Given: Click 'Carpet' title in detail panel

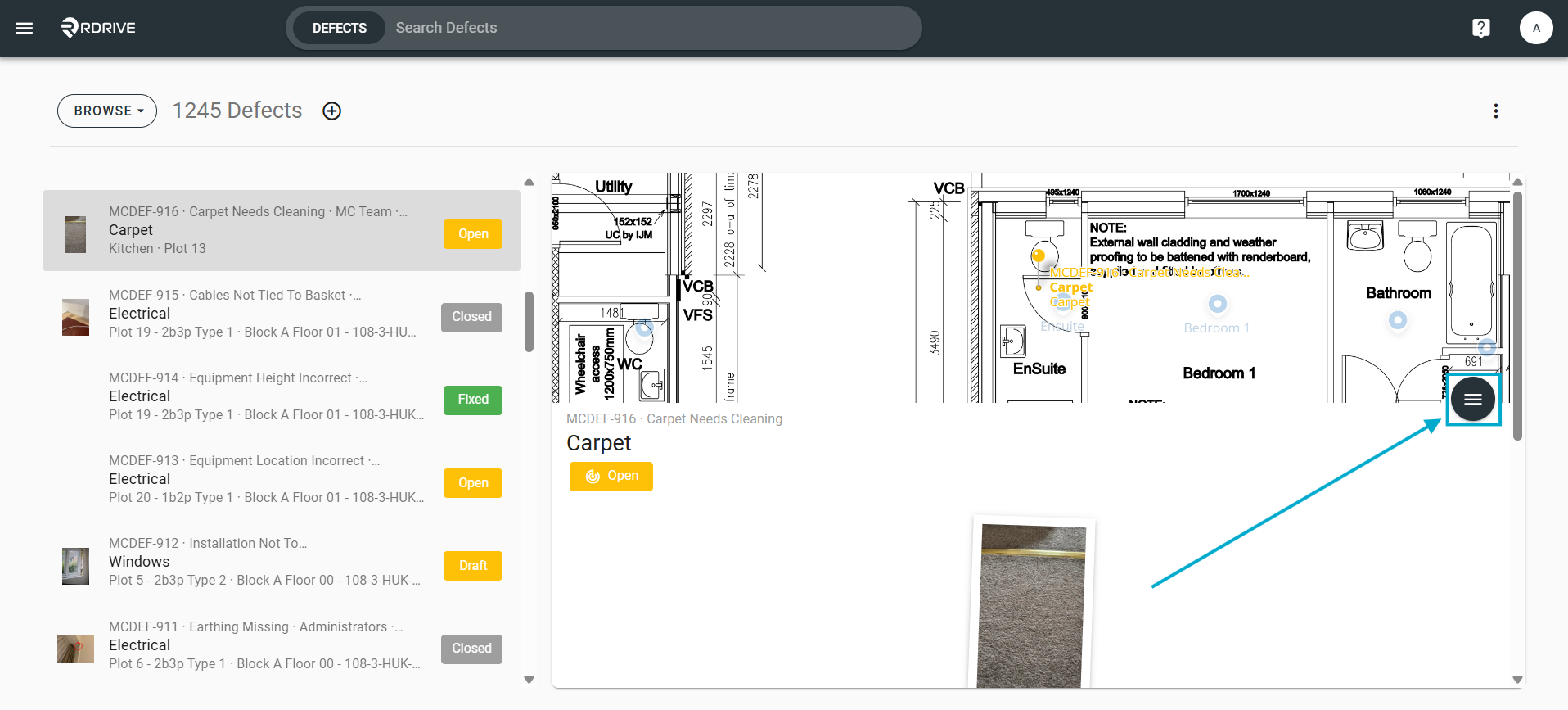Looking at the screenshot, I should coord(599,443).
